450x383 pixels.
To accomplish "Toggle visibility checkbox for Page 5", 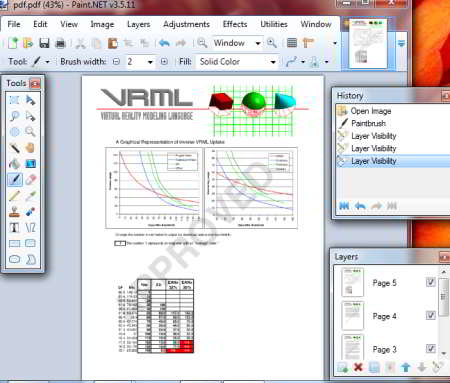I will point(431,282).
